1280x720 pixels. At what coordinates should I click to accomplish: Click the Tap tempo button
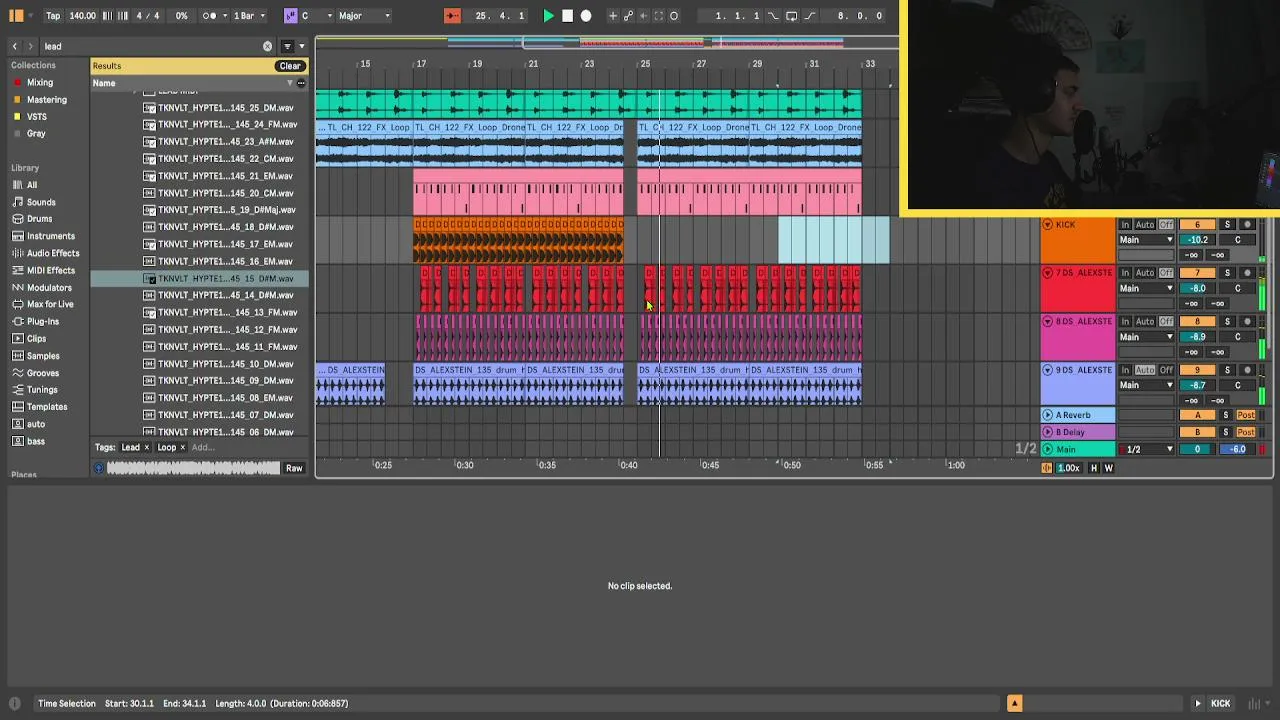[x=53, y=16]
